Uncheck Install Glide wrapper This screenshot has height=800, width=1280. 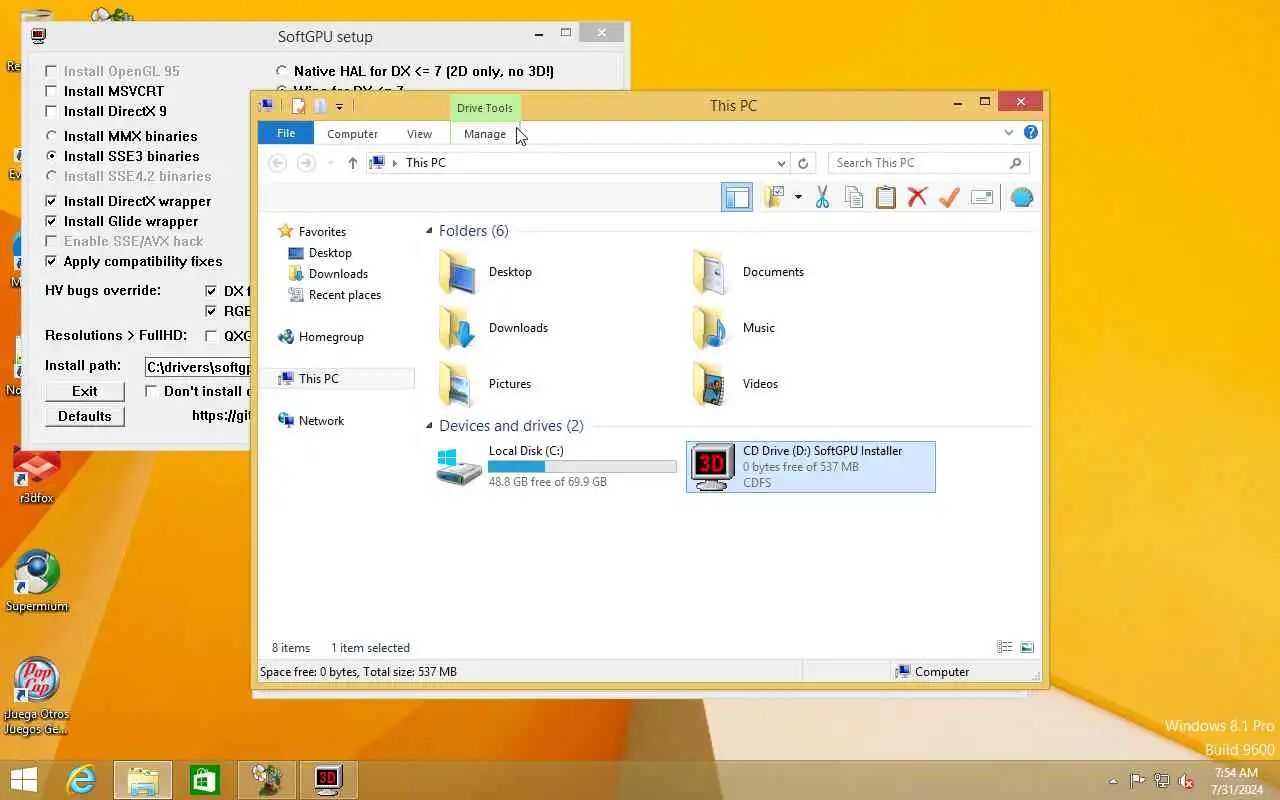tap(51, 221)
